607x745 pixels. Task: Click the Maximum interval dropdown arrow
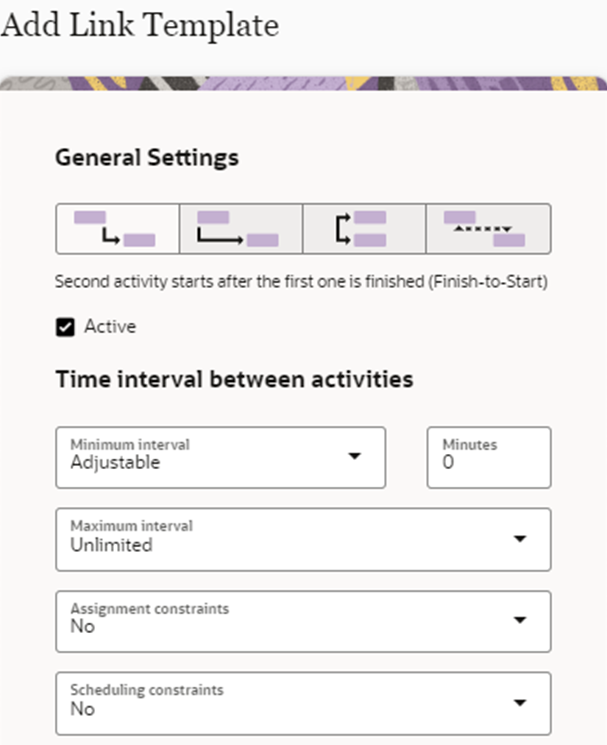coord(520,539)
